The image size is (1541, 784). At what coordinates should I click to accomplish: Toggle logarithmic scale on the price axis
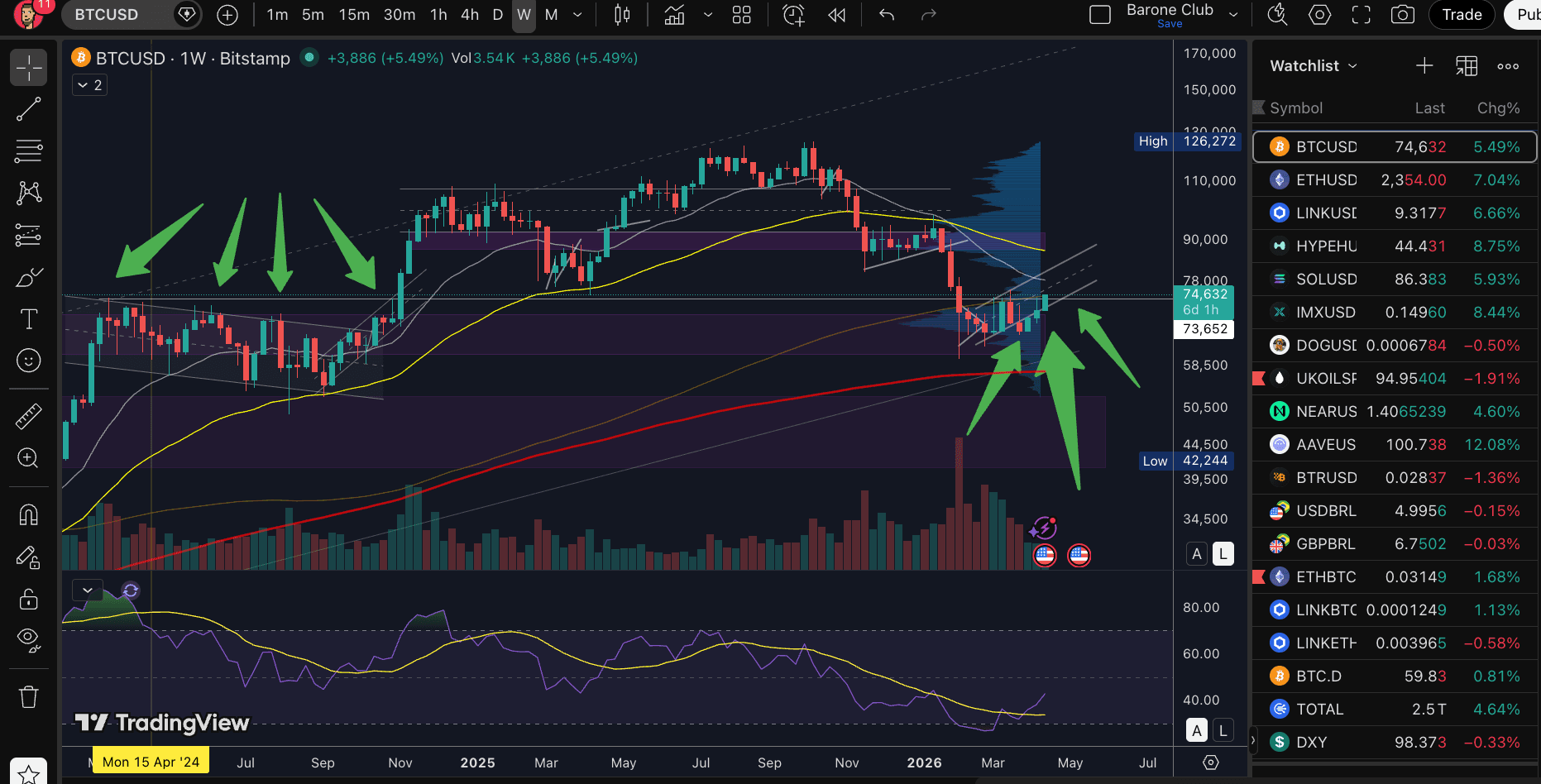tap(1223, 553)
